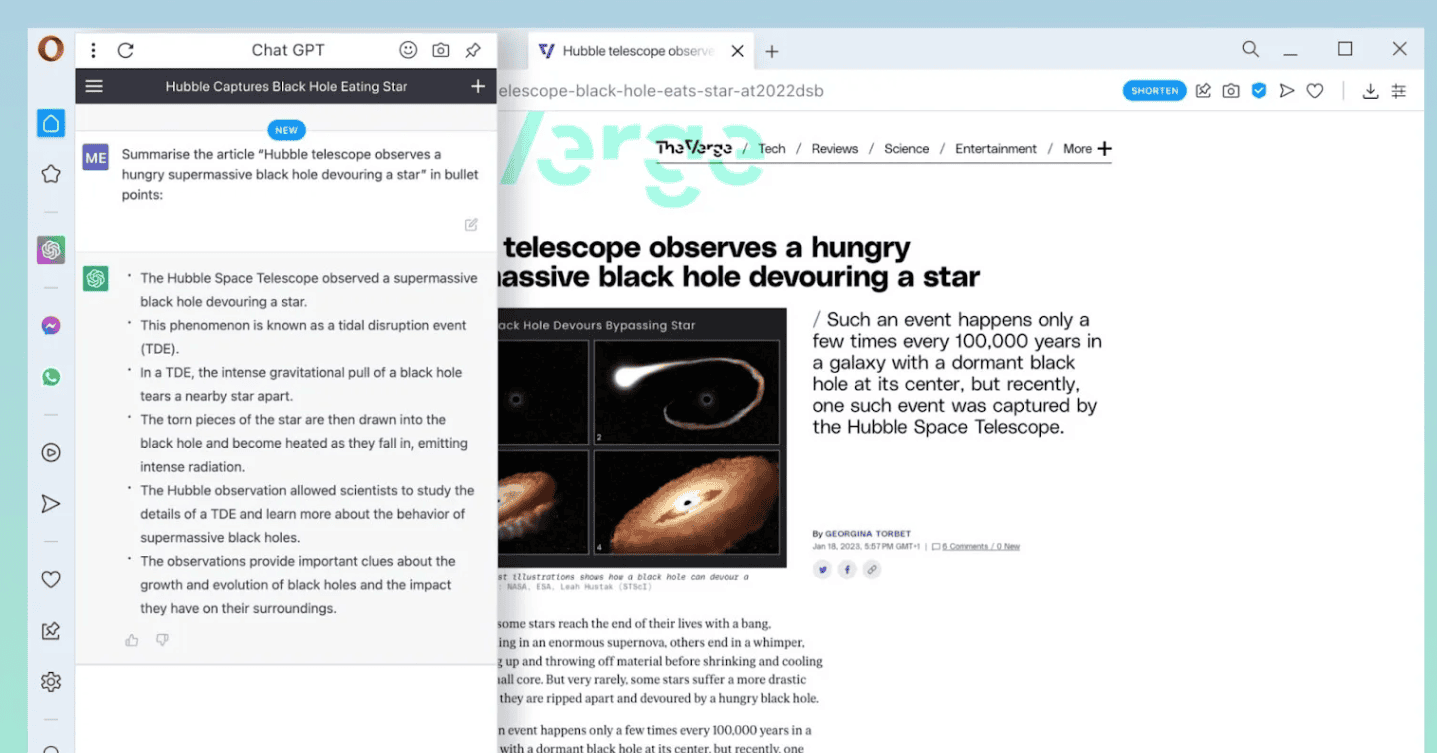Reload the Chat GPT panel
The width and height of the screenshot is (1437, 753).
click(x=125, y=50)
